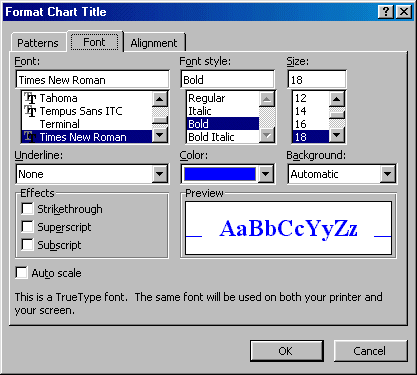
Task: Enable the Strikethrough effect
Action: [x=27, y=209]
